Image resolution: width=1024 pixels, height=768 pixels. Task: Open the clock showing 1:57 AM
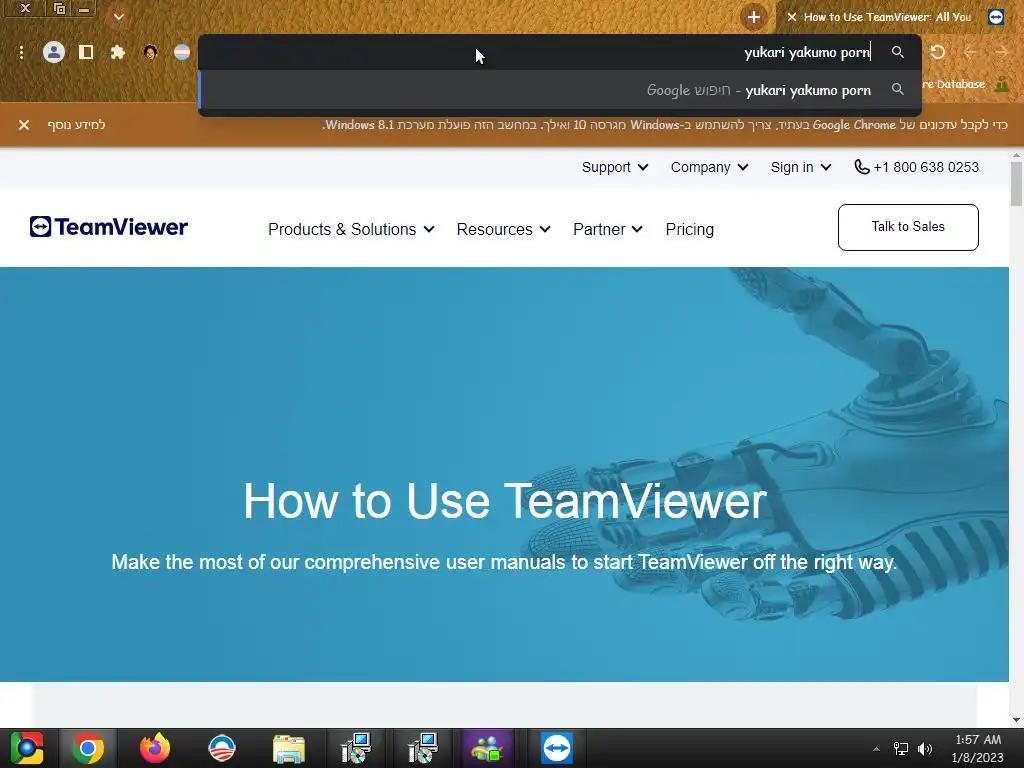coord(978,748)
